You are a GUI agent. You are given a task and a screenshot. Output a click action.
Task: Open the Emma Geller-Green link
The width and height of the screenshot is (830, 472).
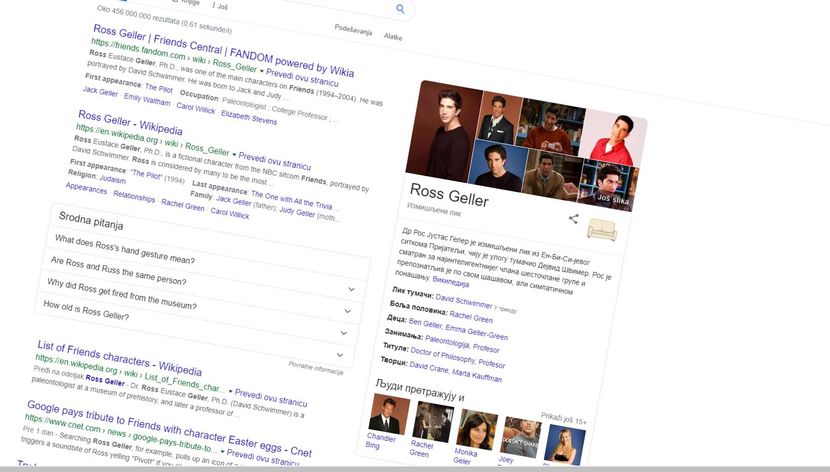click(476, 332)
